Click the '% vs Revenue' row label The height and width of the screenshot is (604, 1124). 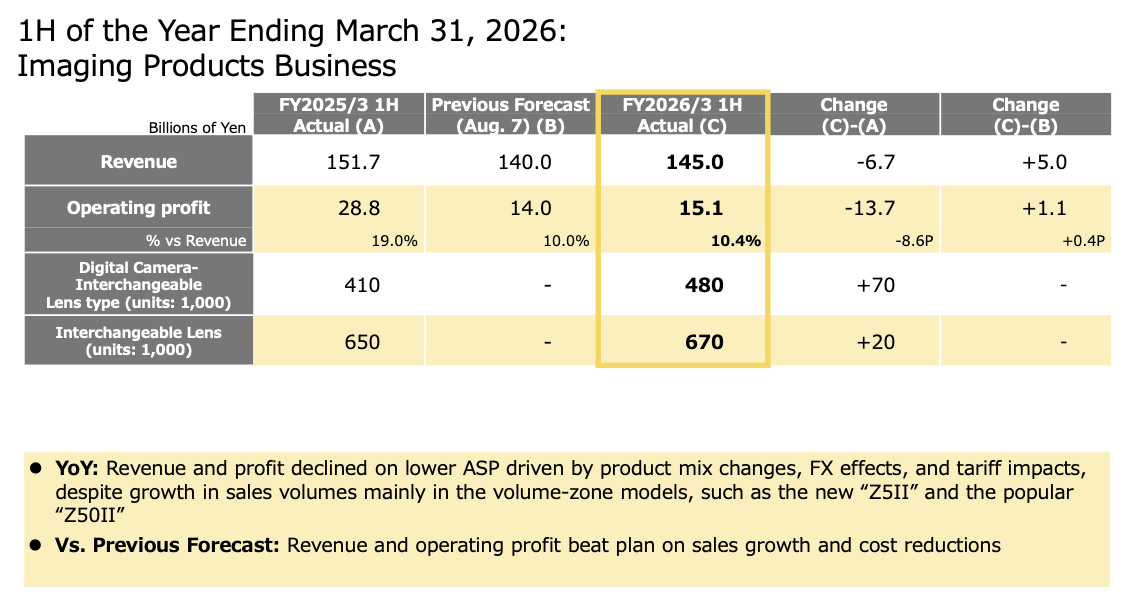(x=196, y=240)
